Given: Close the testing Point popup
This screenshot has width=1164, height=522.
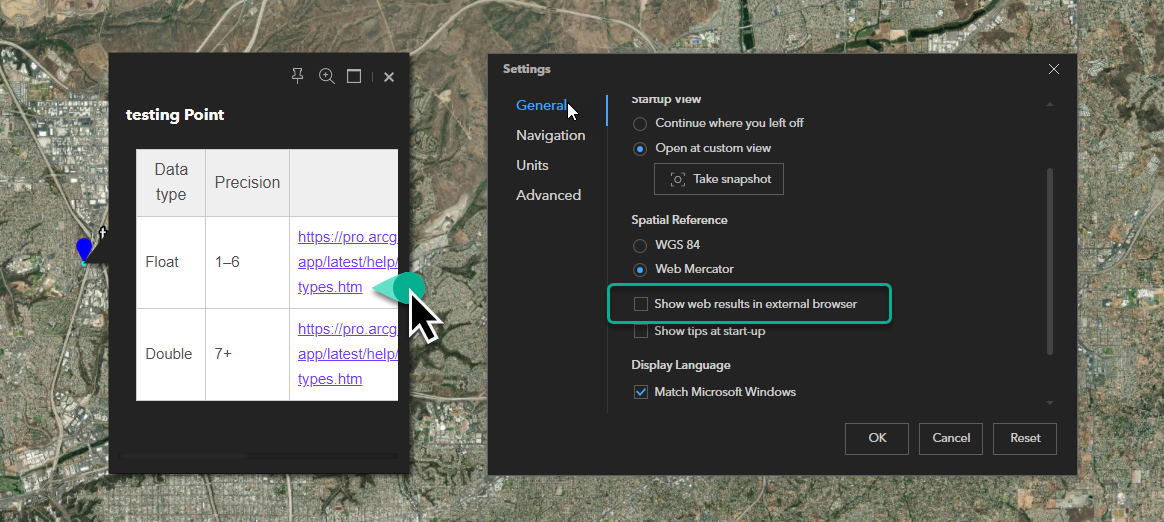Looking at the screenshot, I should (389, 77).
